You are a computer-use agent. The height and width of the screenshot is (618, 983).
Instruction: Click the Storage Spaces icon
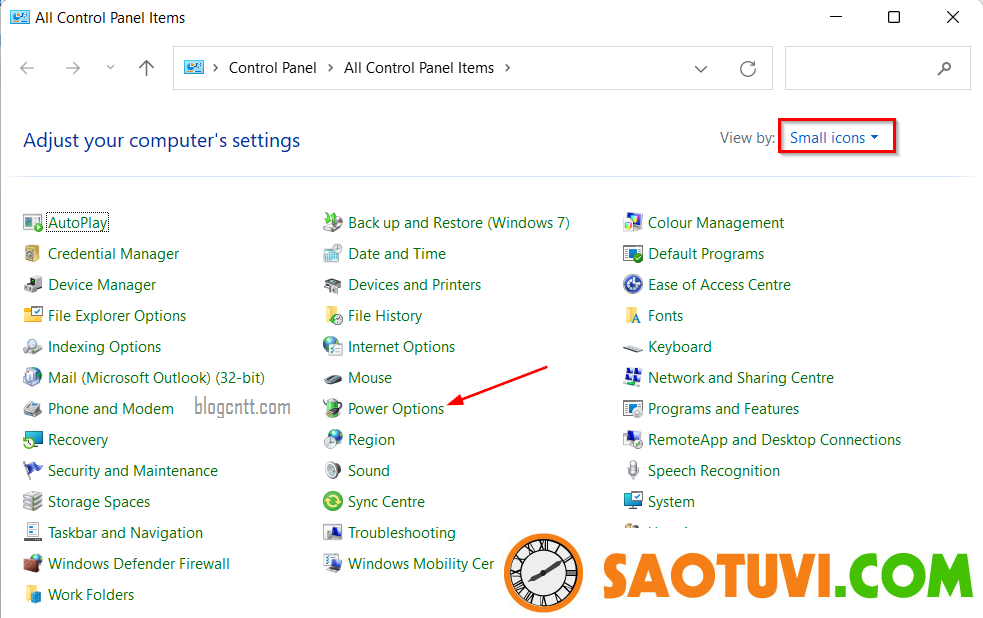click(33, 501)
